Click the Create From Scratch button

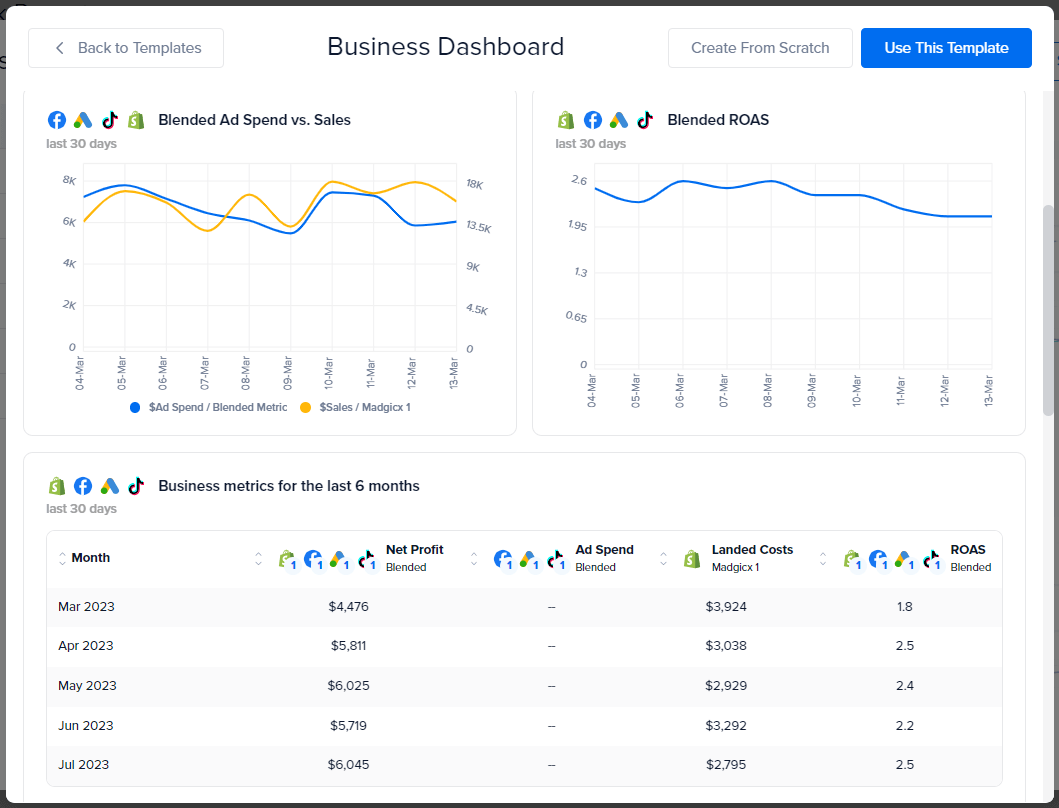[760, 47]
